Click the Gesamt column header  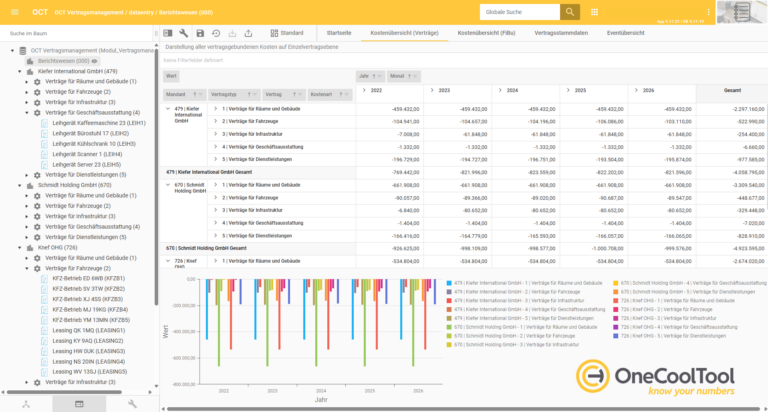click(x=732, y=91)
